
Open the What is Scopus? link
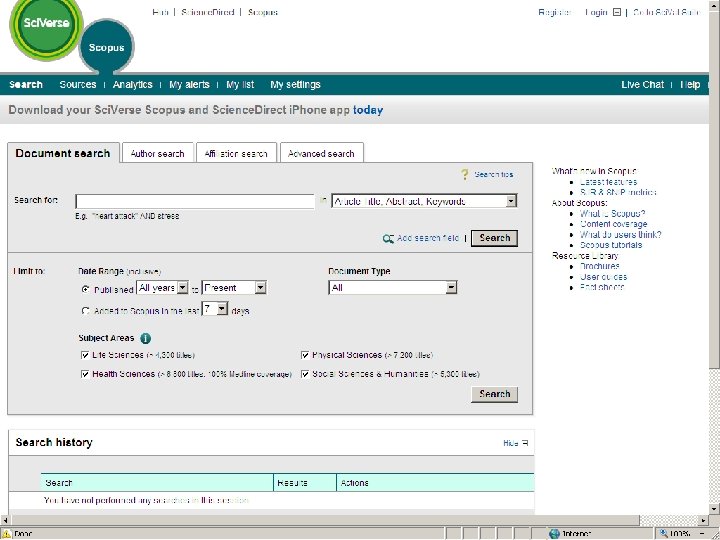[613, 214]
